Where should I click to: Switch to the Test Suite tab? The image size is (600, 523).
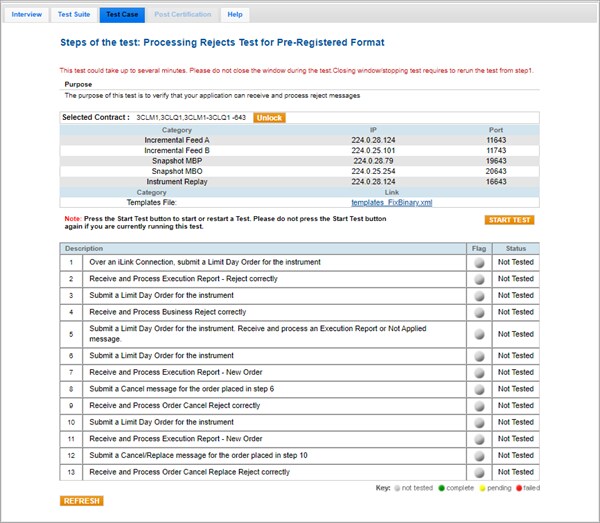point(76,15)
